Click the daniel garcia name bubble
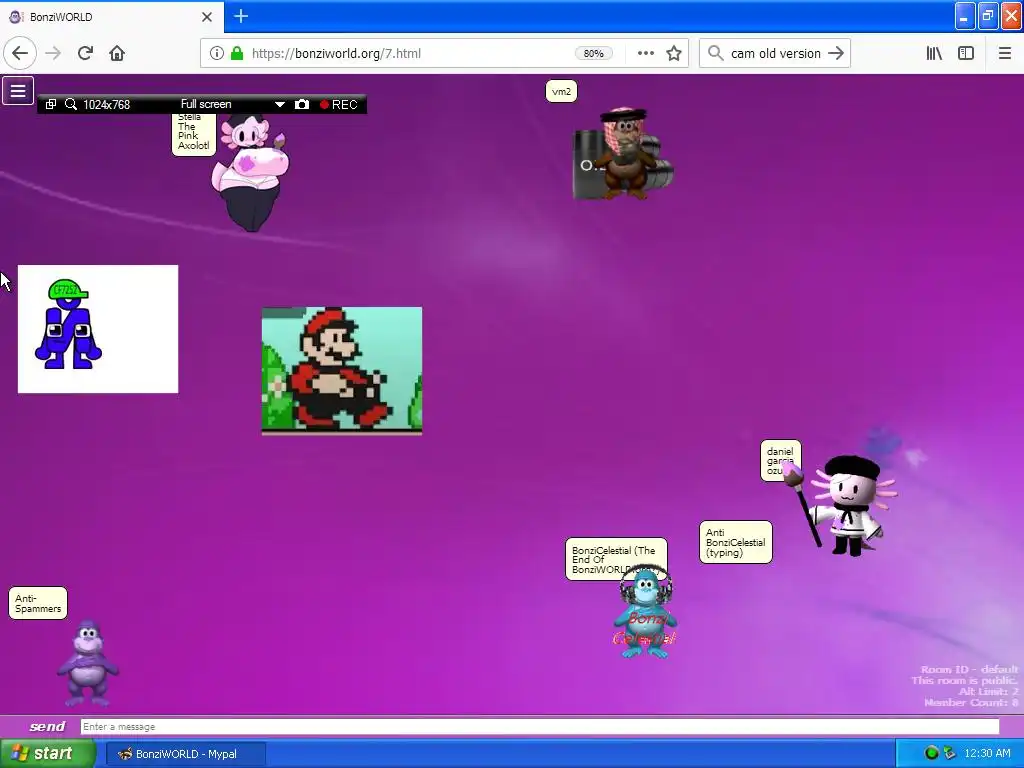 (780, 460)
